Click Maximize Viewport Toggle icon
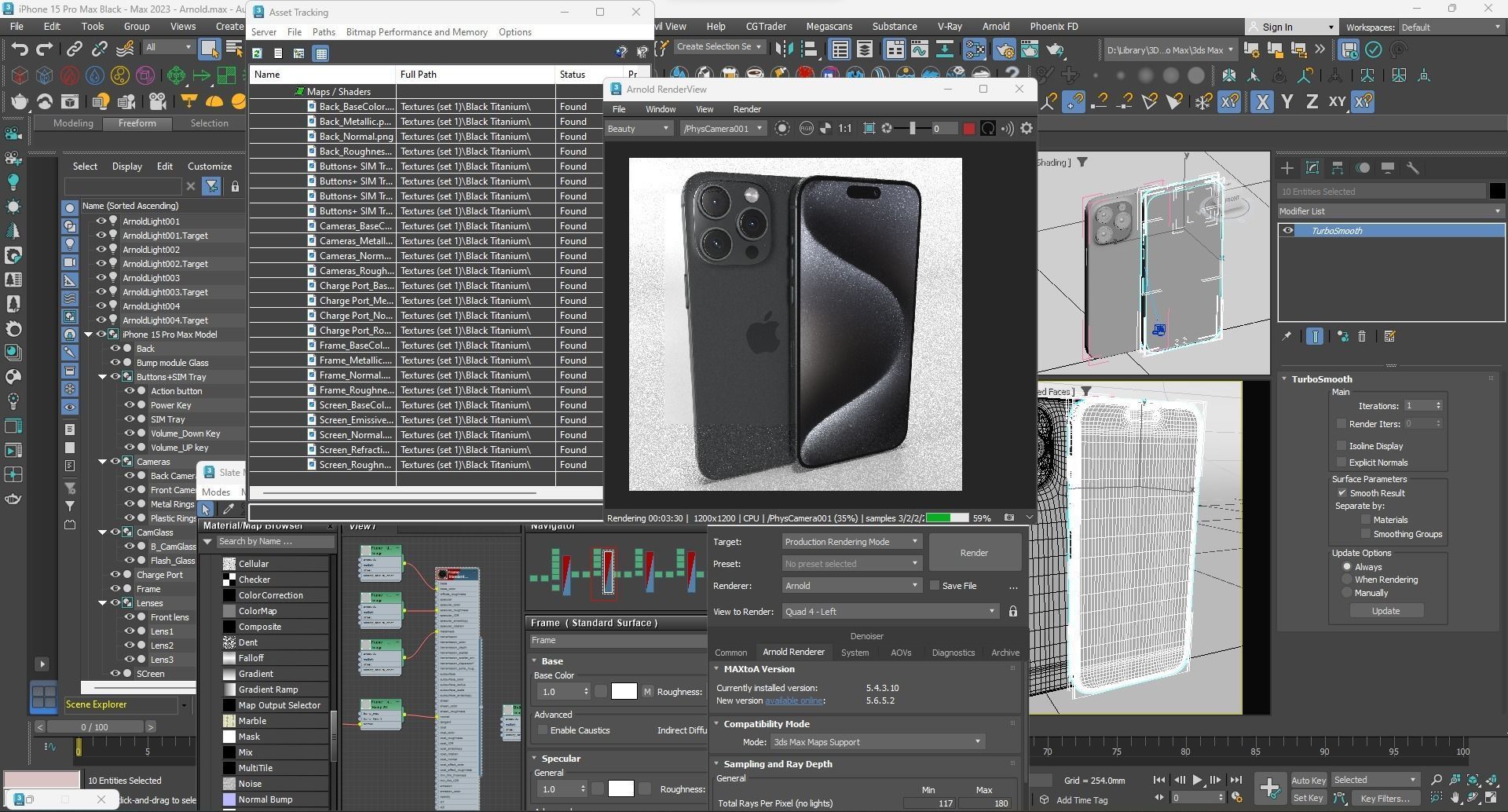The image size is (1508, 812). pyautogui.click(x=1491, y=798)
